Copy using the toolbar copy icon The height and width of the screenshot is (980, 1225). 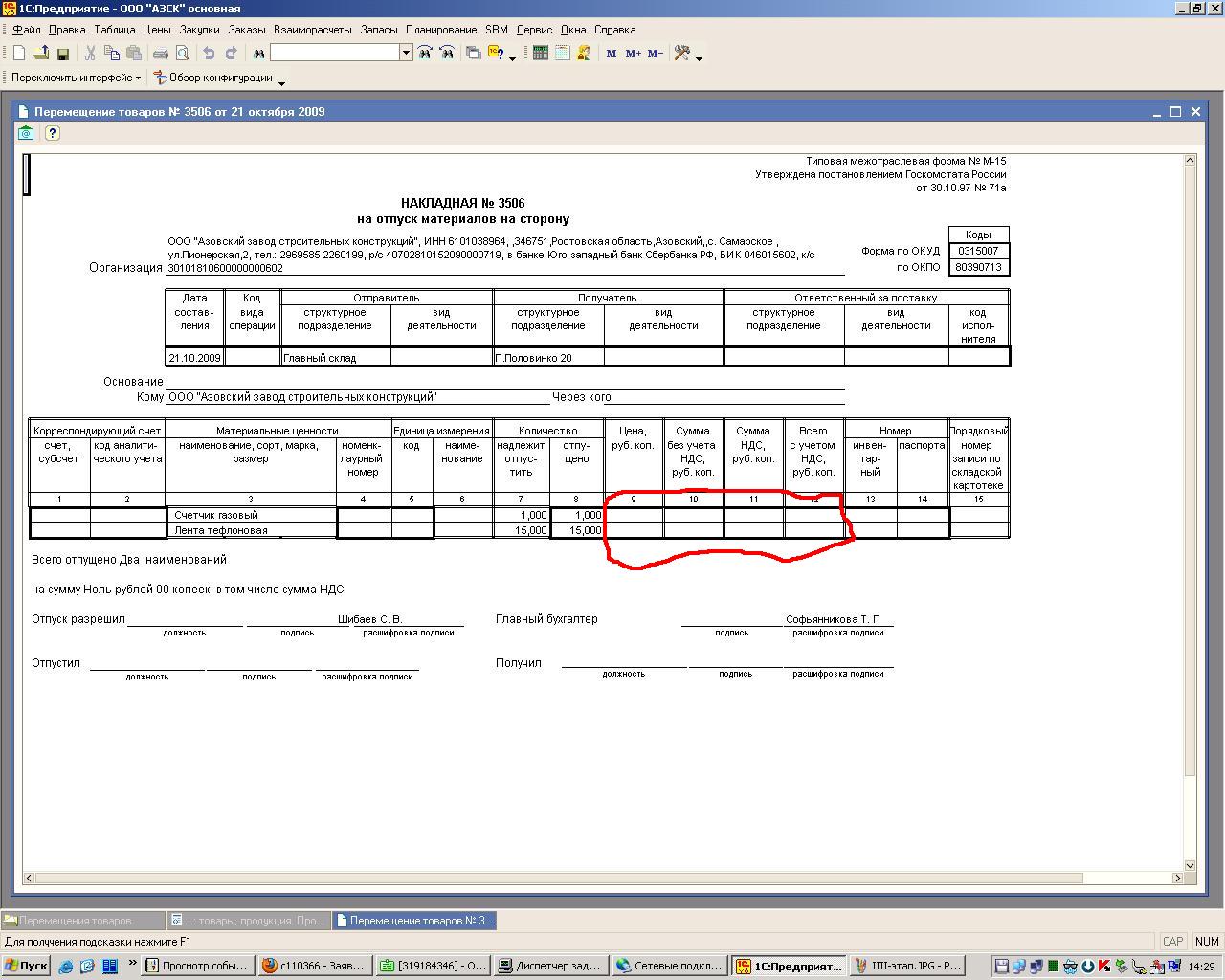point(112,54)
